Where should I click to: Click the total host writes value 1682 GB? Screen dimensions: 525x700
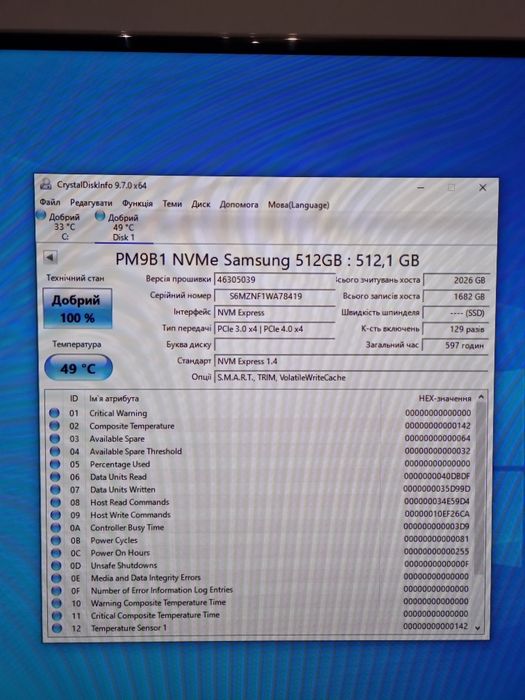(x=456, y=297)
